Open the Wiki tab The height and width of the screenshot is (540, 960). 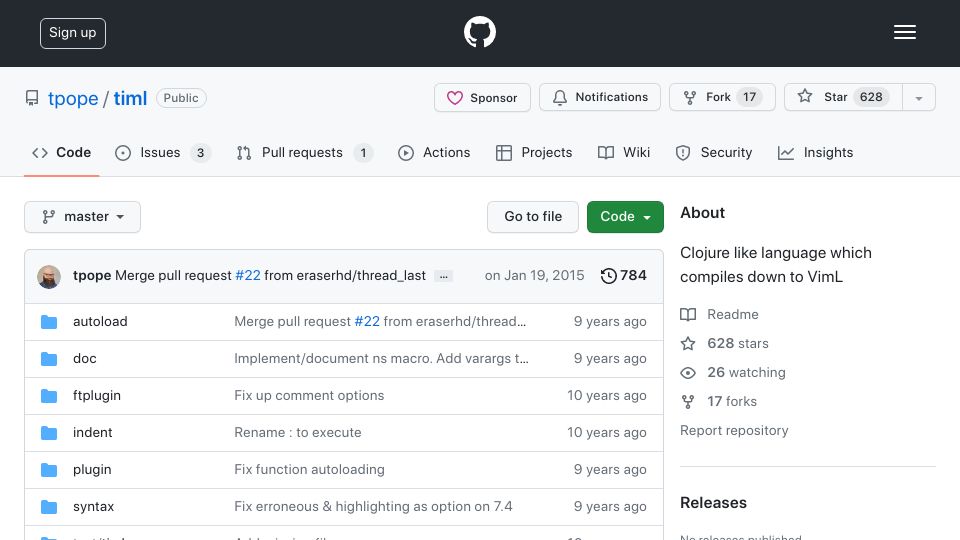pos(624,153)
